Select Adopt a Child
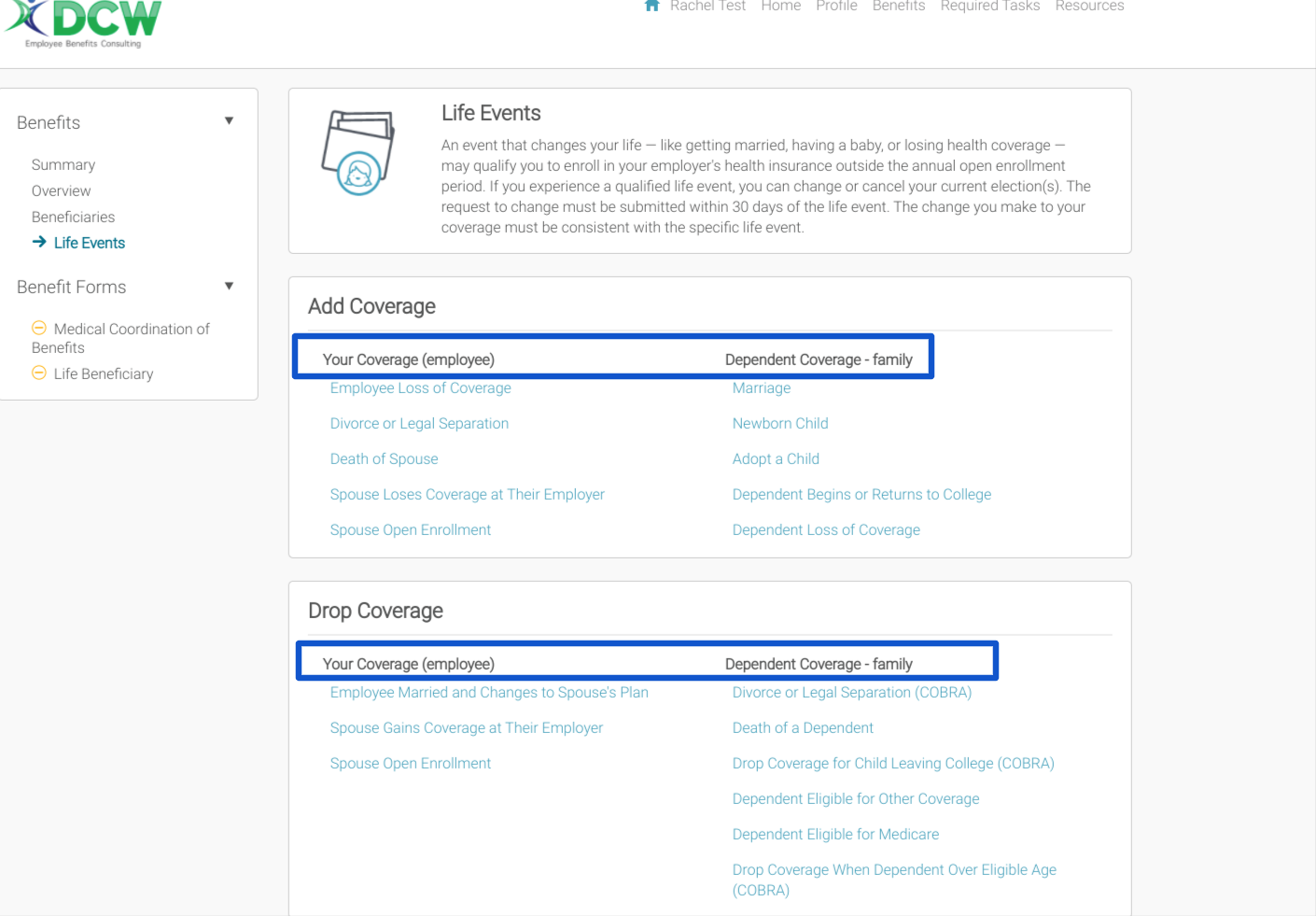The width and height of the screenshot is (1316, 916). [777, 458]
